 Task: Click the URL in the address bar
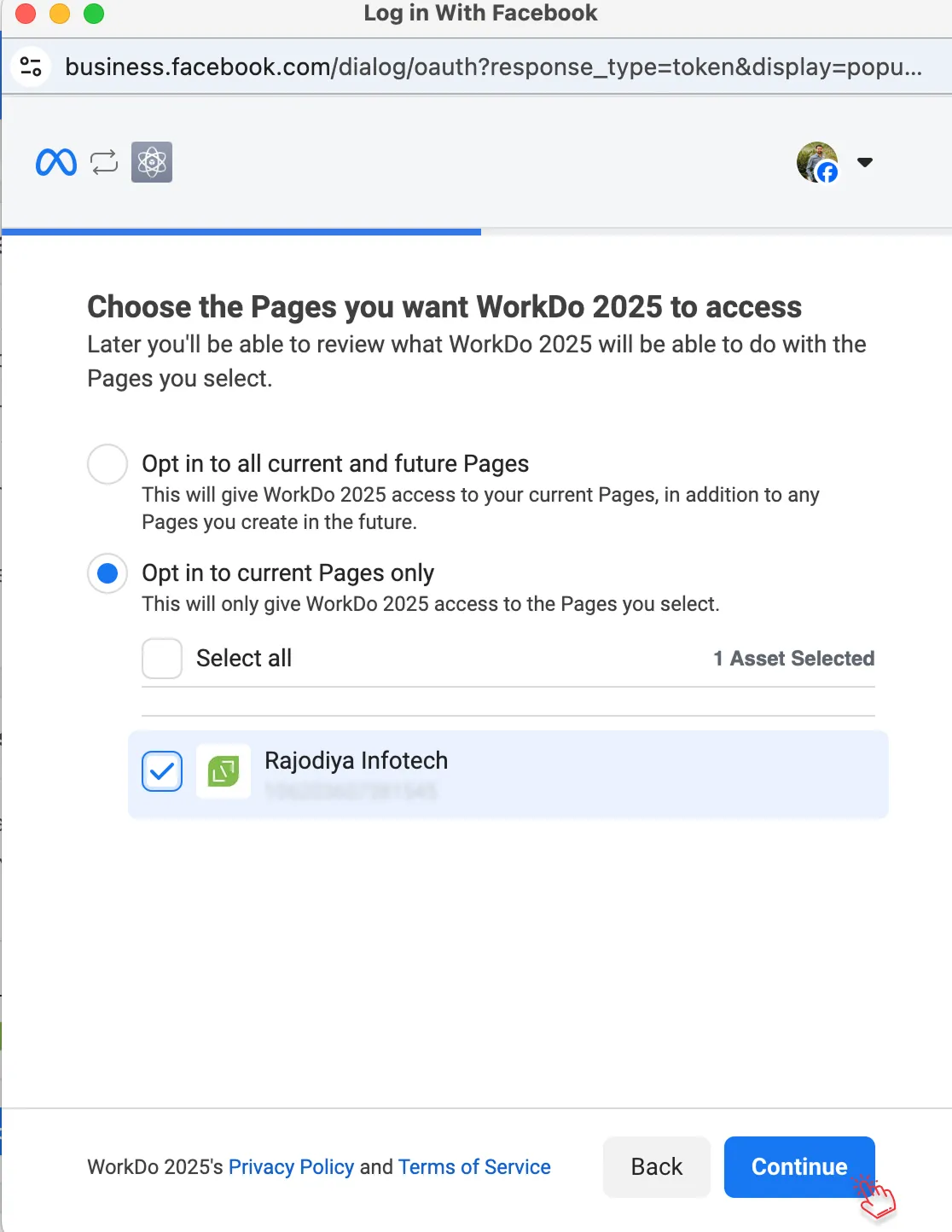click(x=493, y=67)
